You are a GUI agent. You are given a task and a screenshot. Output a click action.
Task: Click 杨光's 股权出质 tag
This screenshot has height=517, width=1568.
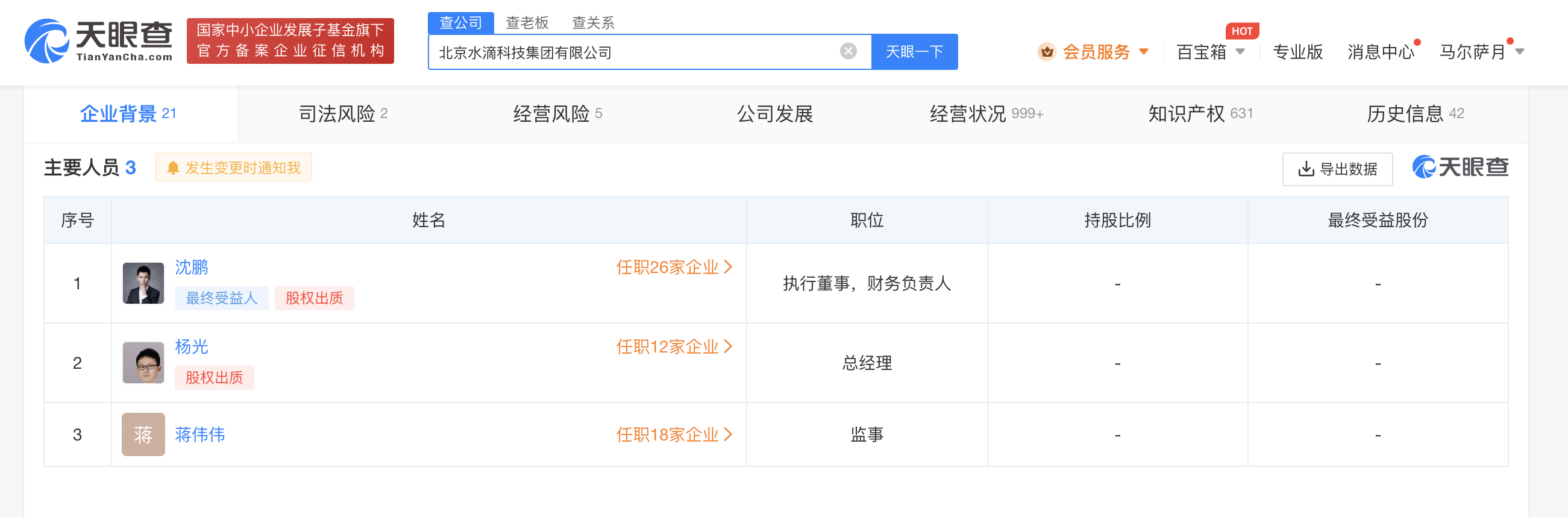tap(215, 378)
